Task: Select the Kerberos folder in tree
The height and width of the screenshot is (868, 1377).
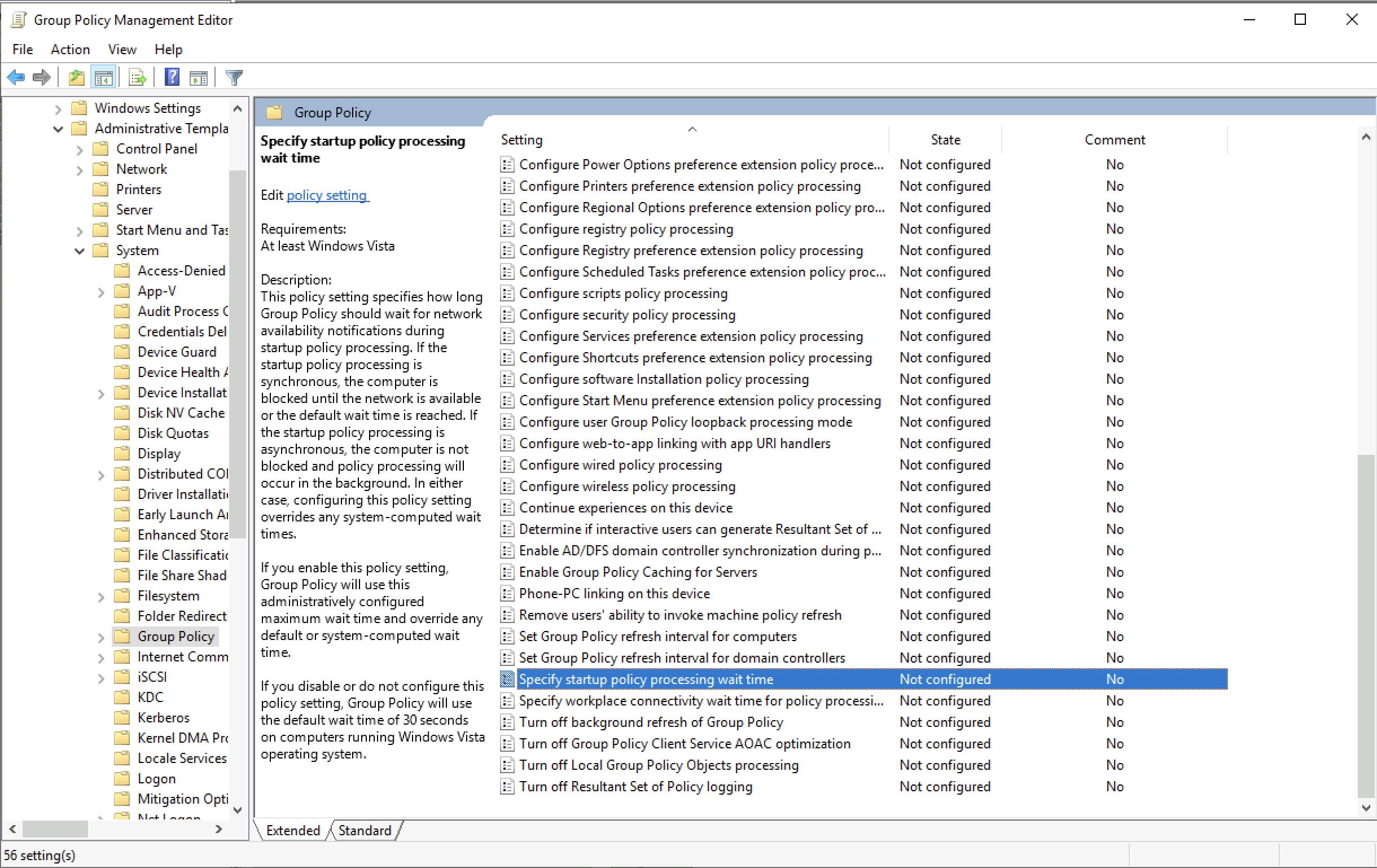Action: [163, 718]
